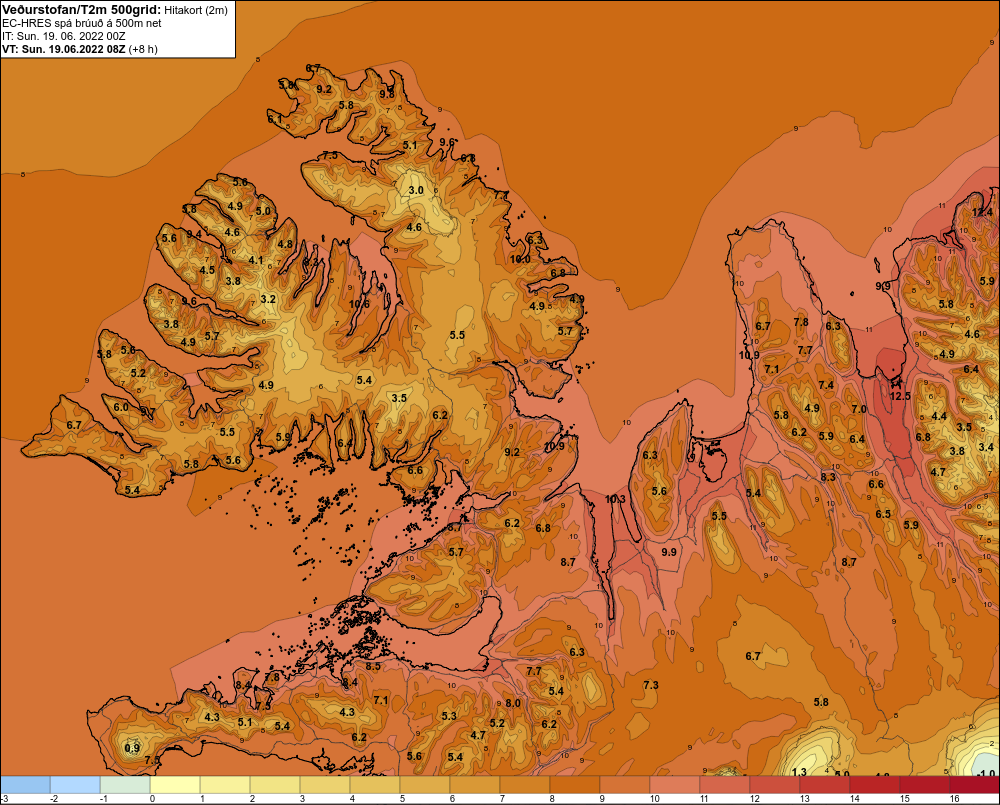The image size is (1000, 805).
Task: Click the temperature value '9.4' on the map
Action: point(194,234)
